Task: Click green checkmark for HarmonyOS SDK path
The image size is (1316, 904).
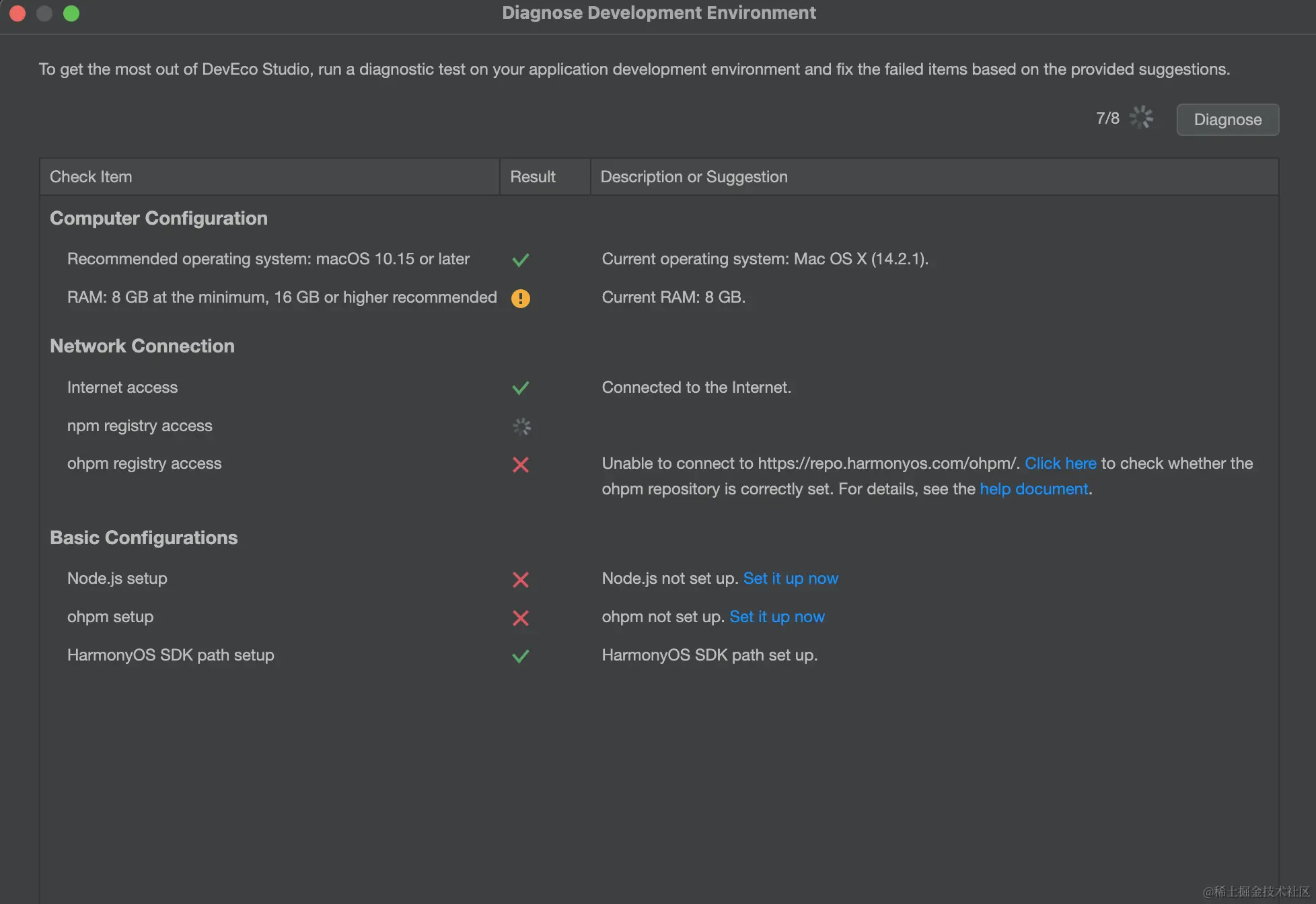Action: click(x=520, y=656)
